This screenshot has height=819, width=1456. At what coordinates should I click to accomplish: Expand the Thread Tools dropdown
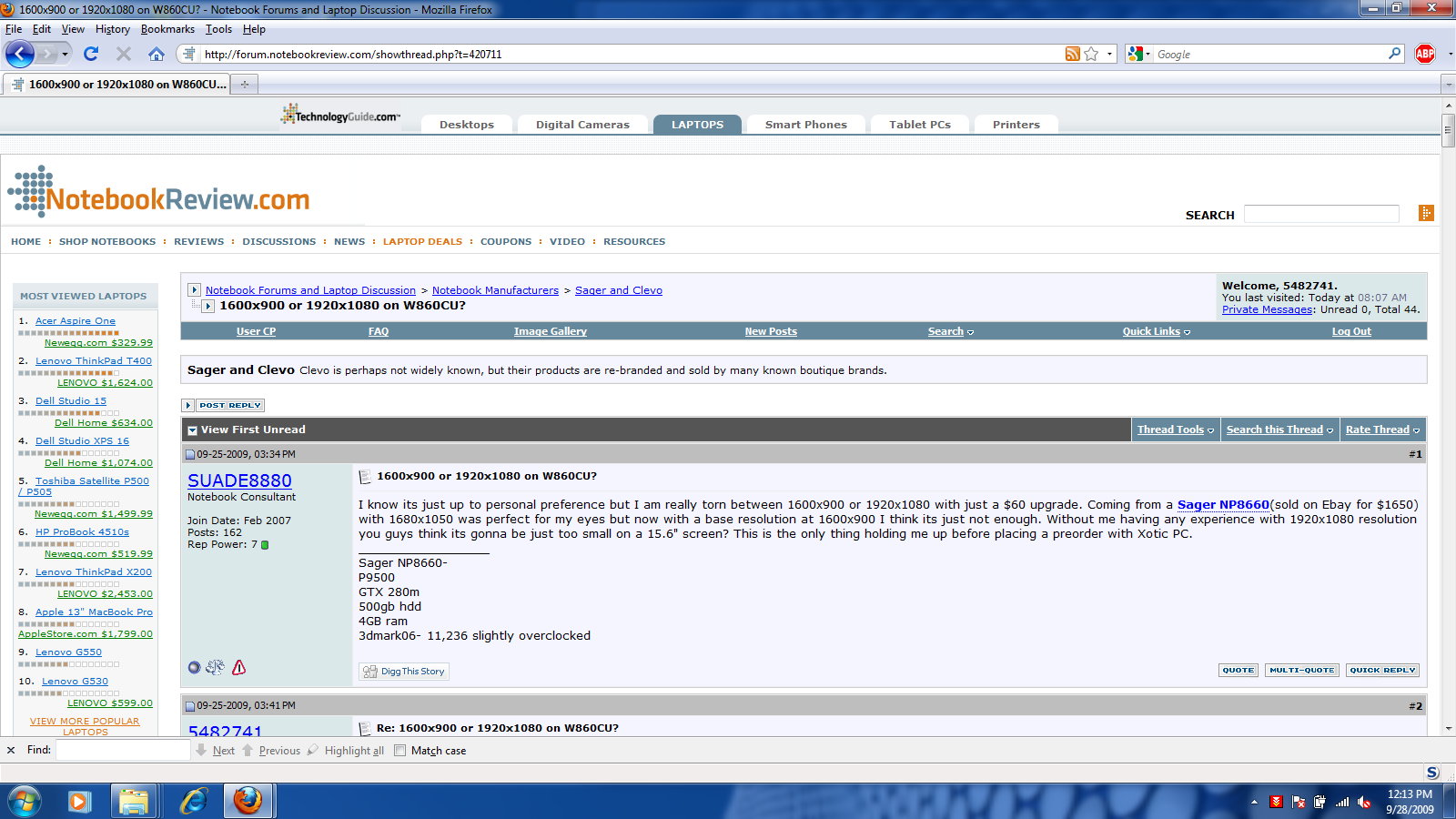[1176, 430]
